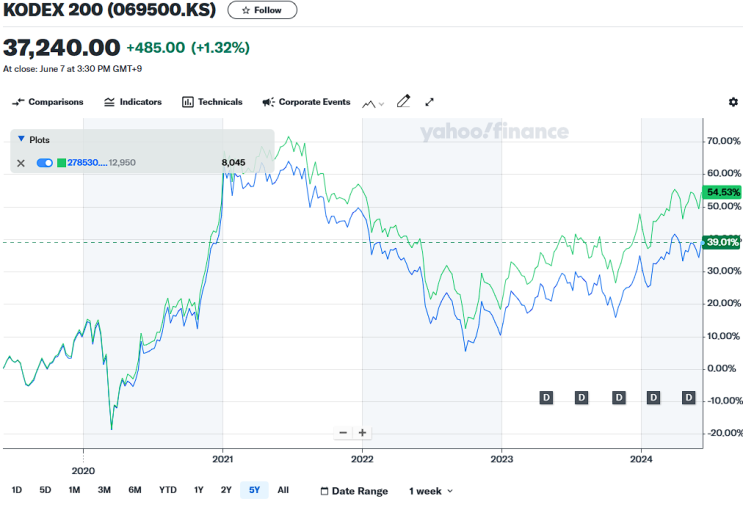743x507 pixels.
Task: Select the 3M time range
Action: point(104,490)
